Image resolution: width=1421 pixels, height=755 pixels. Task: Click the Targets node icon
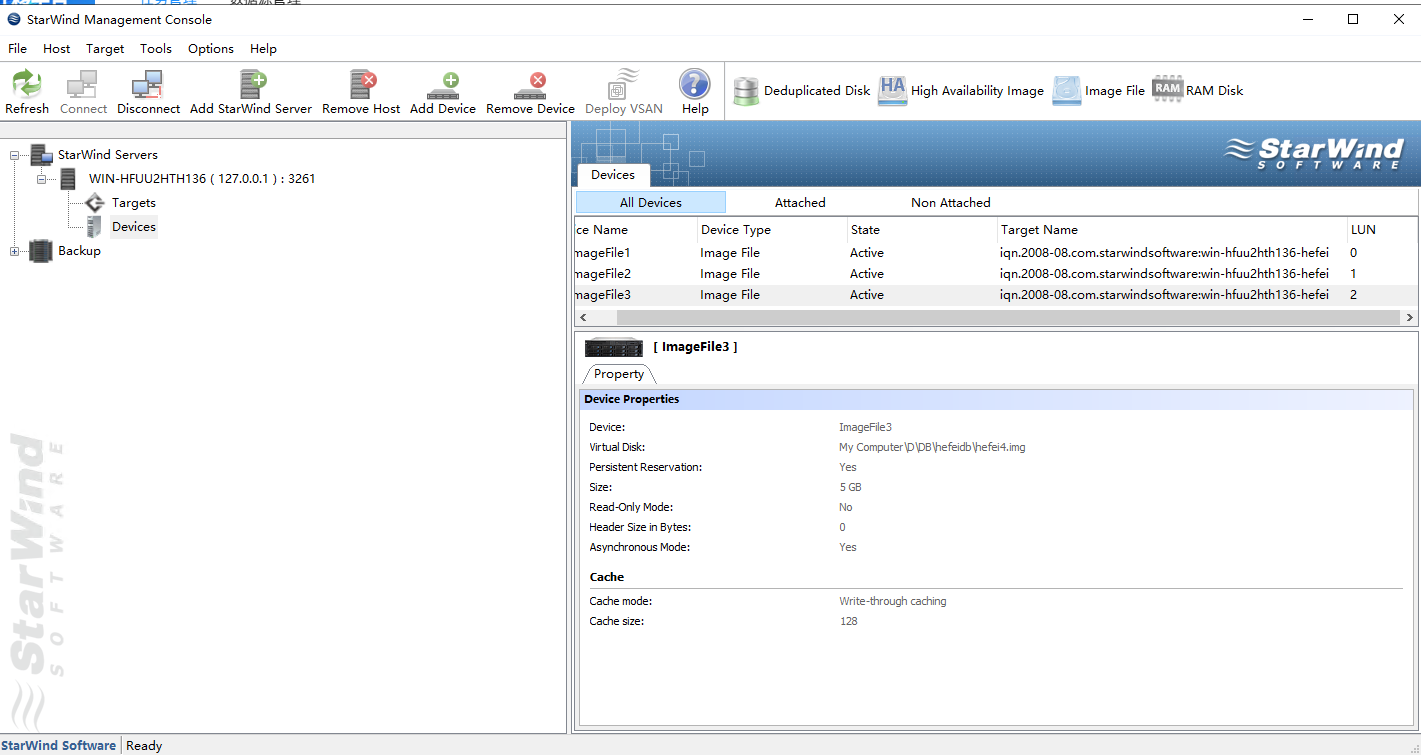94,203
